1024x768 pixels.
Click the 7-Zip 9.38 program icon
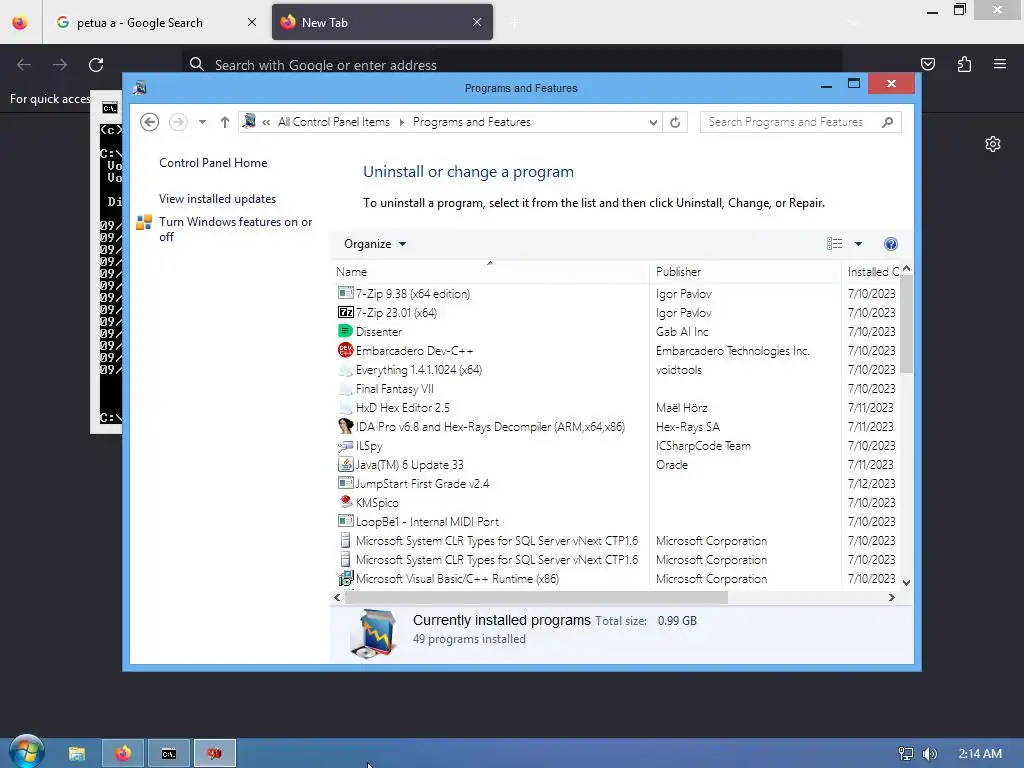(x=345, y=293)
